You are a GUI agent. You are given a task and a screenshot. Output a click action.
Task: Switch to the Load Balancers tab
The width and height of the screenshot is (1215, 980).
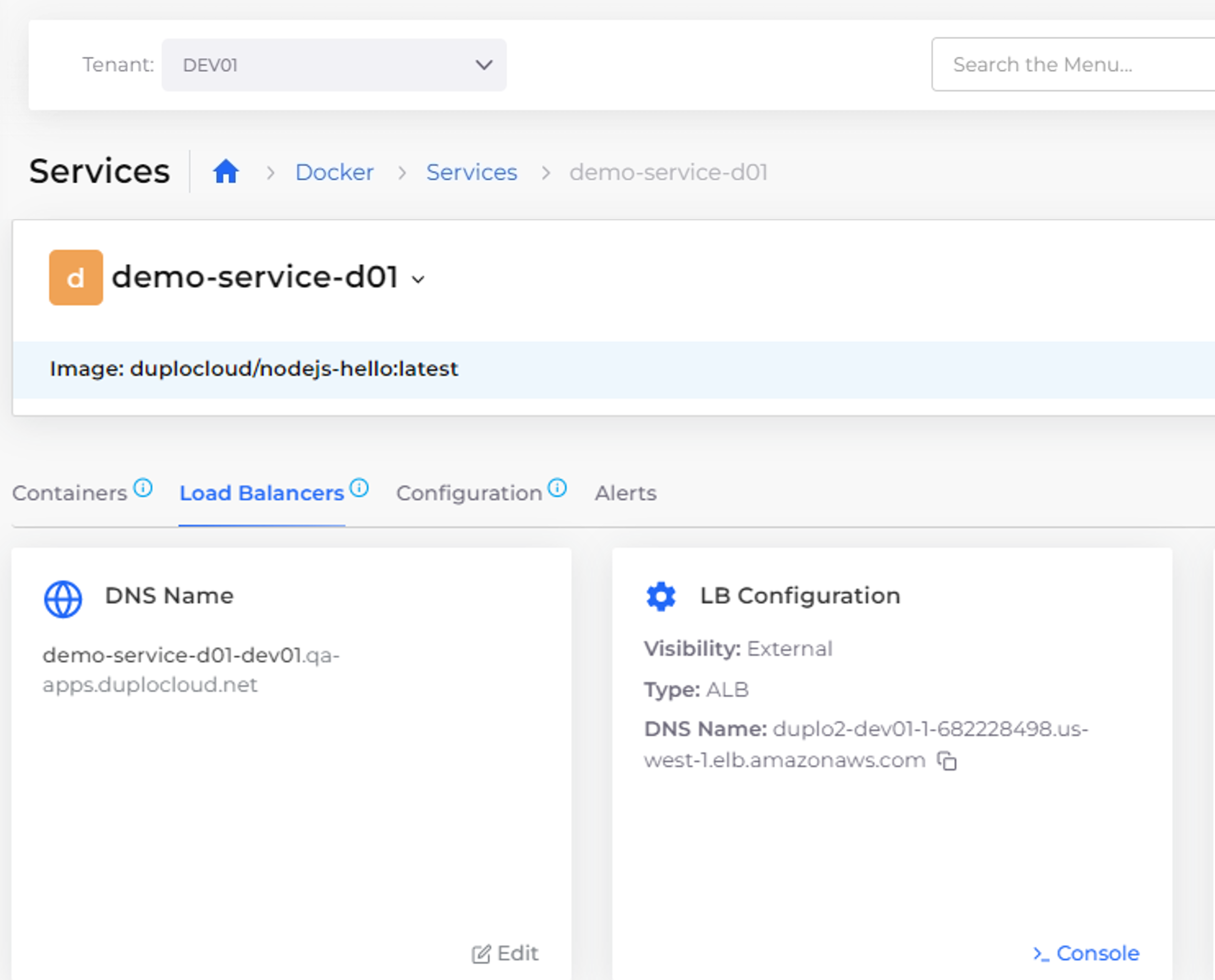click(261, 493)
